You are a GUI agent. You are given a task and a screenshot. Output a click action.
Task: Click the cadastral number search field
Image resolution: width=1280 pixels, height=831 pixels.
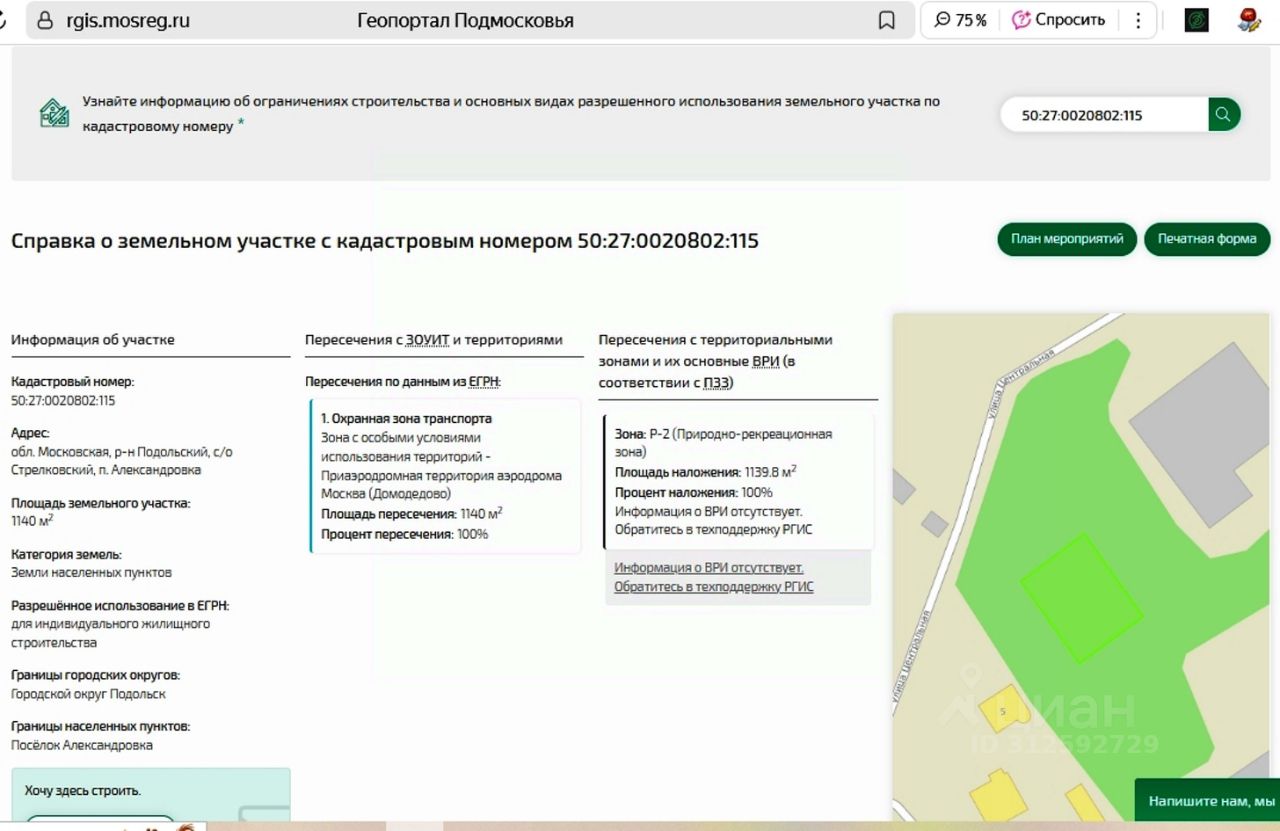(x=1105, y=115)
